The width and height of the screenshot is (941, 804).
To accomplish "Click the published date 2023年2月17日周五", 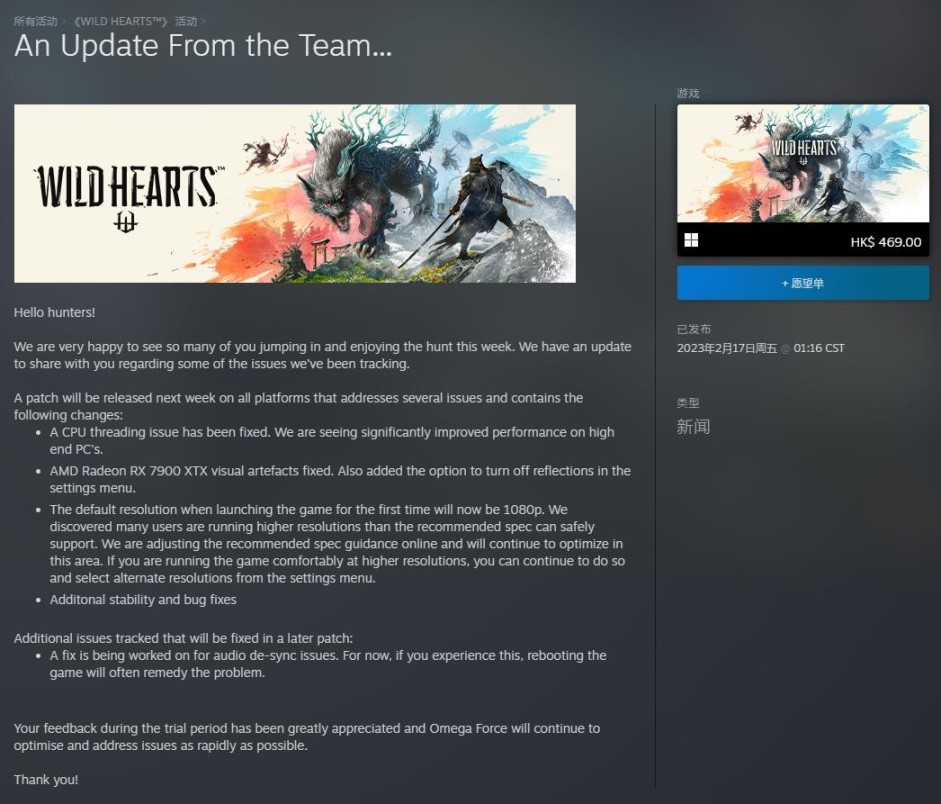I will click(727, 348).
